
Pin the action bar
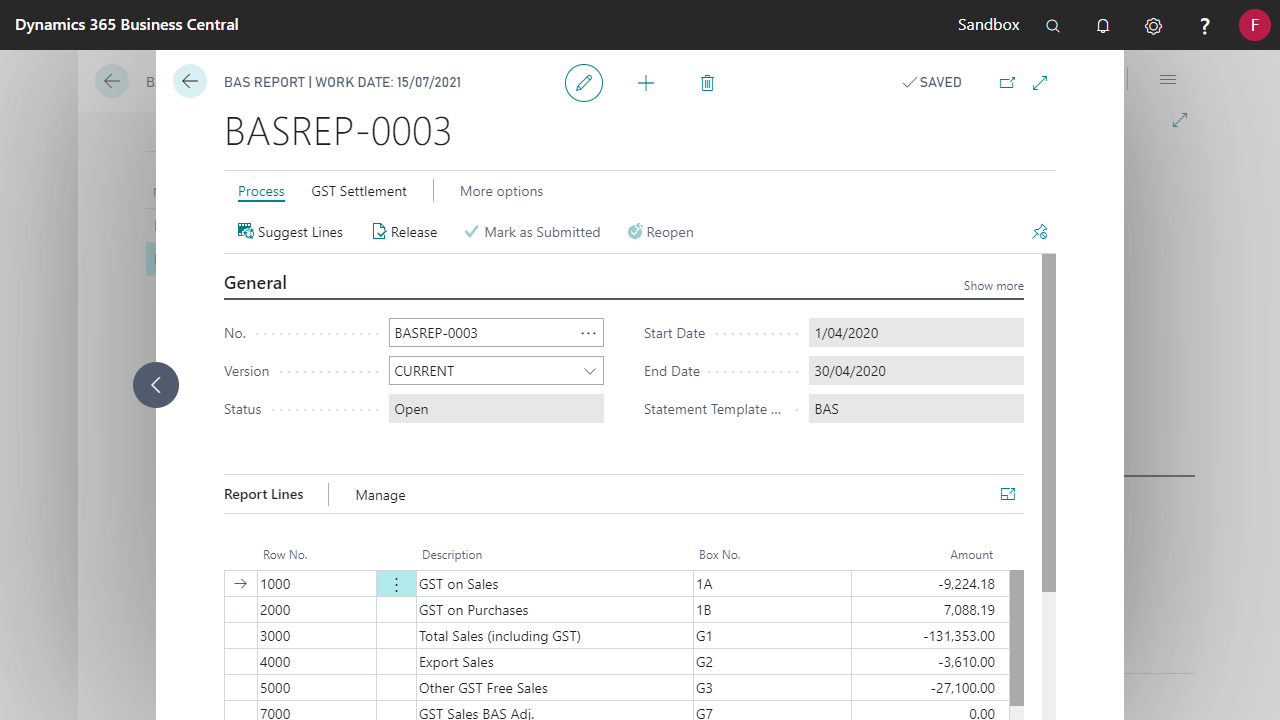point(1040,232)
